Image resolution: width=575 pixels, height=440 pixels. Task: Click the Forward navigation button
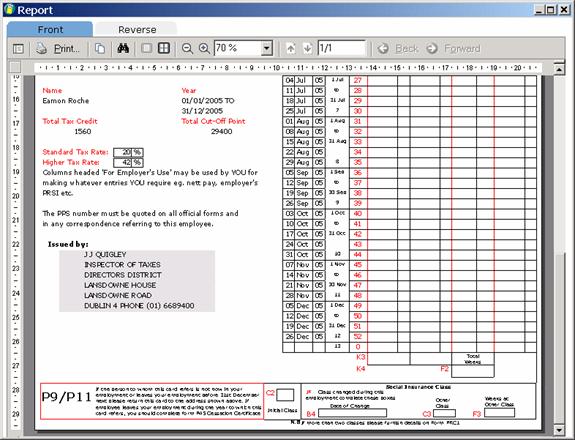coord(454,48)
